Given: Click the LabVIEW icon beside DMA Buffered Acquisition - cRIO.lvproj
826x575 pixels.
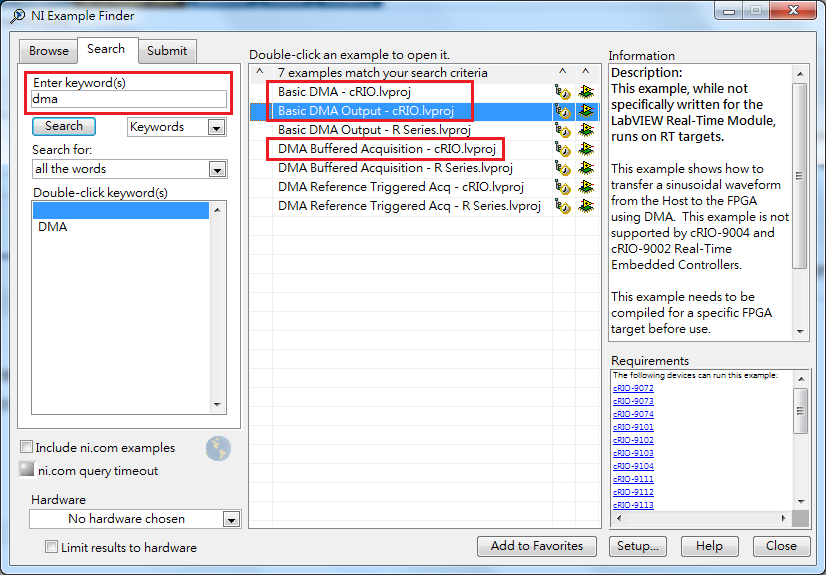Looking at the screenshot, I should coord(586,149).
